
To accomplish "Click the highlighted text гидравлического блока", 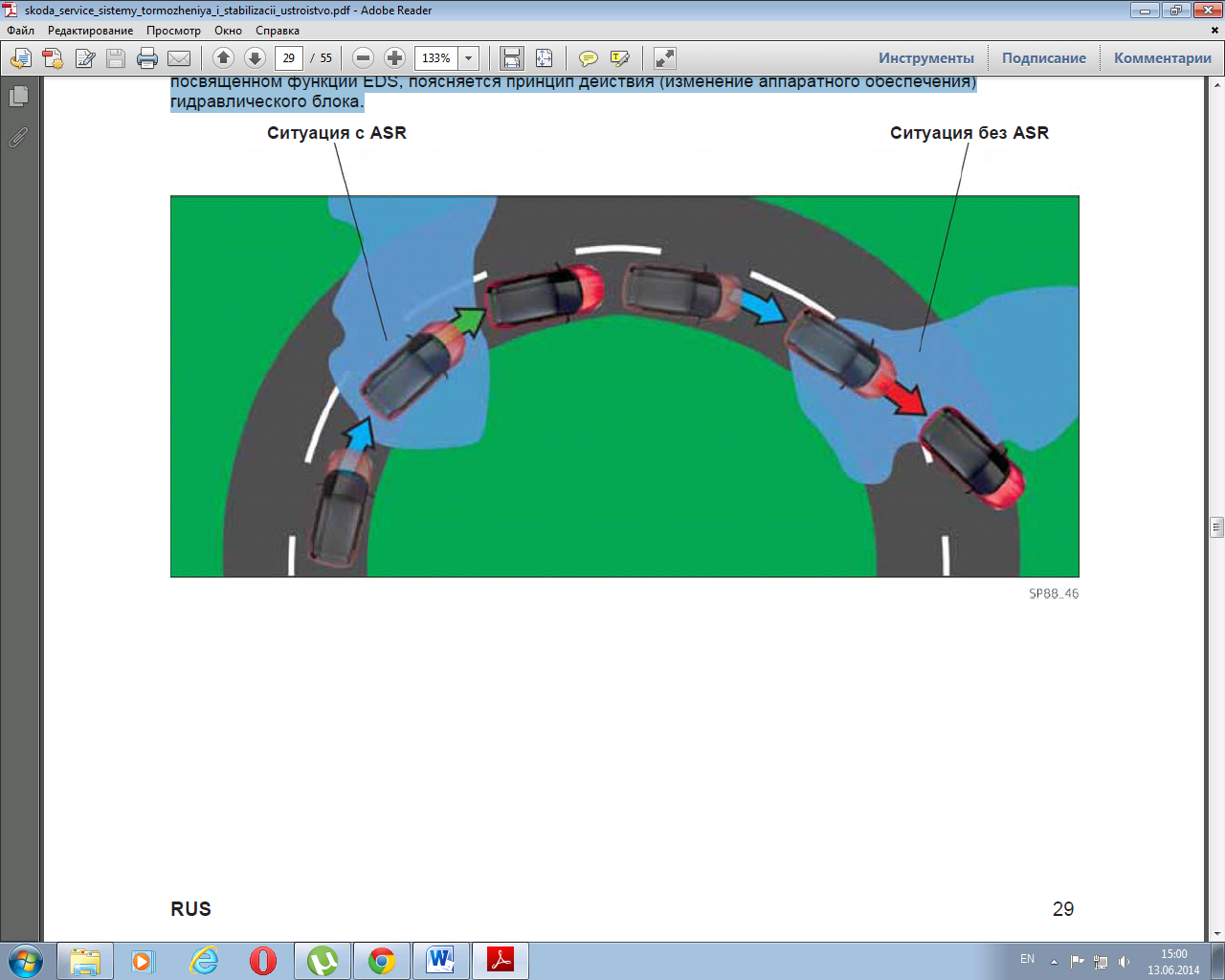I will coord(267,101).
